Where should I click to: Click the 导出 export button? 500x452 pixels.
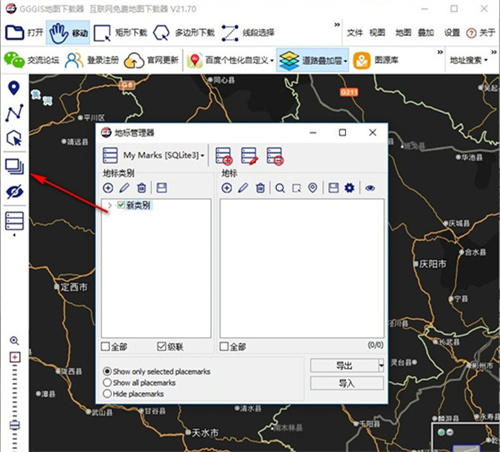(x=344, y=366)
